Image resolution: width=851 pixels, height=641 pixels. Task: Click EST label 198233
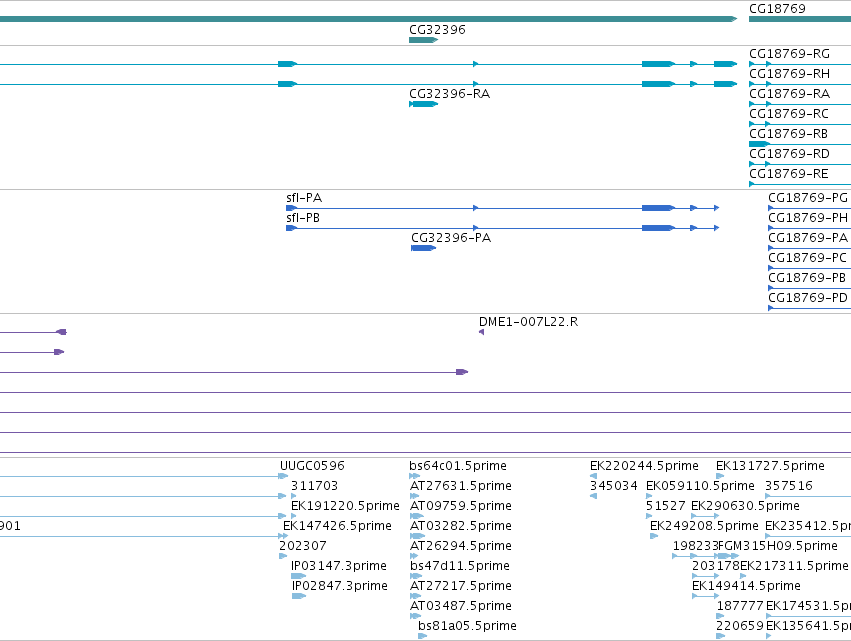[x=695, y=547]
